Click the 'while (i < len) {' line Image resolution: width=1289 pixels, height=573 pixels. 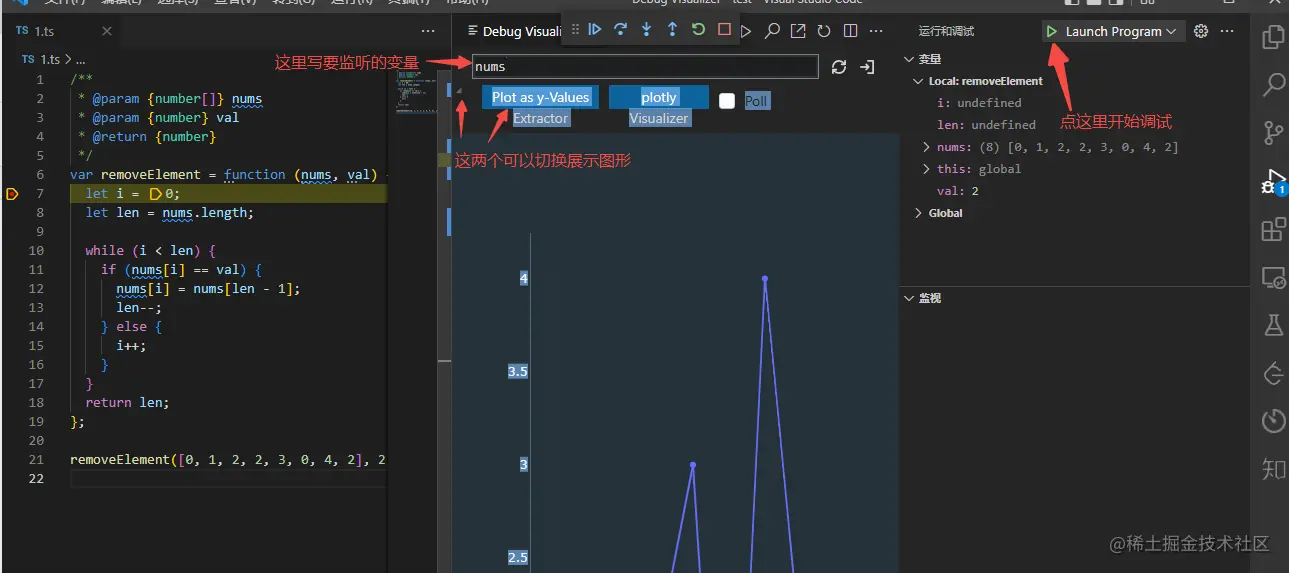(x=150, y=251)
